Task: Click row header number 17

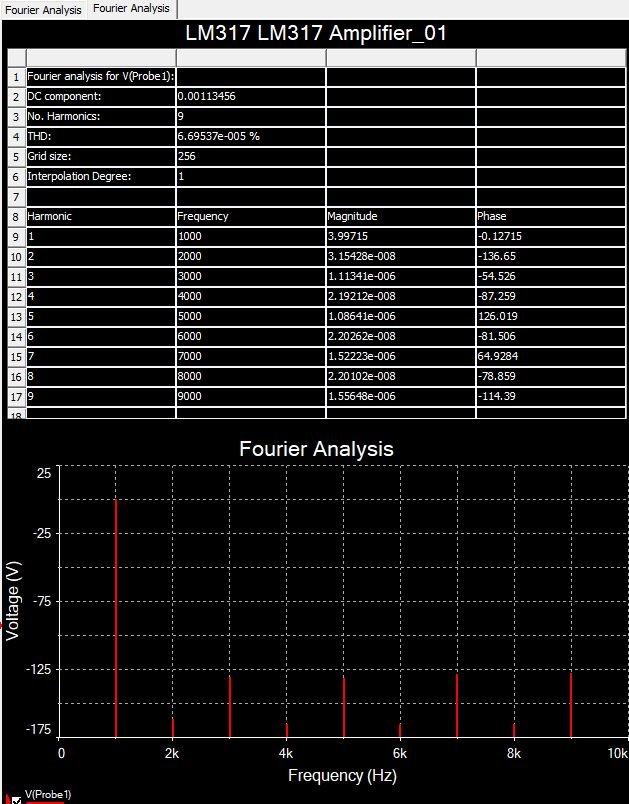Action: pyautogui.click(x=16, y=397)
